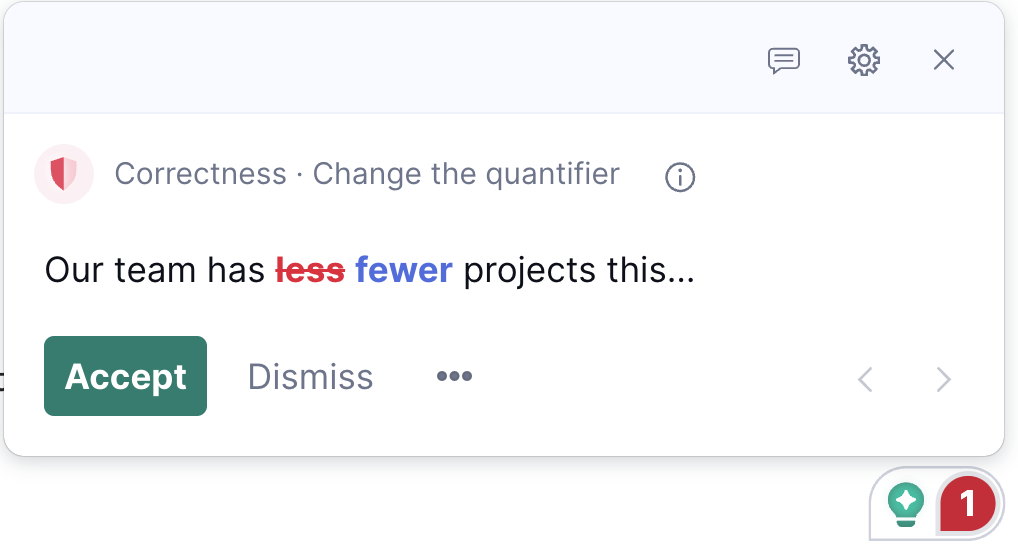Dismiss the suggestion

click(310, 377)
